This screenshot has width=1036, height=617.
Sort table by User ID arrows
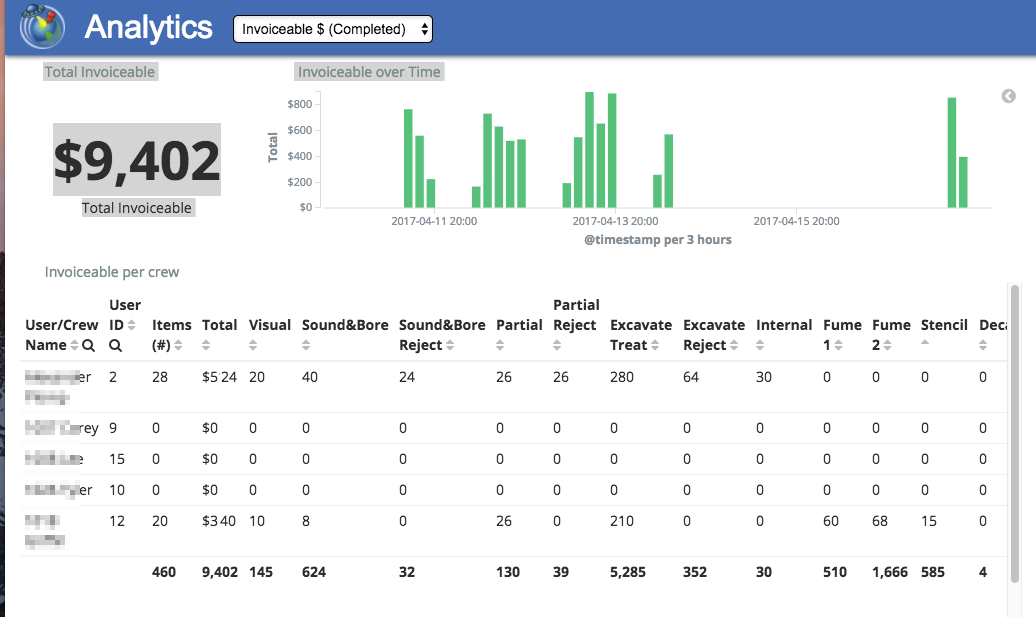(x=131, y=325)
